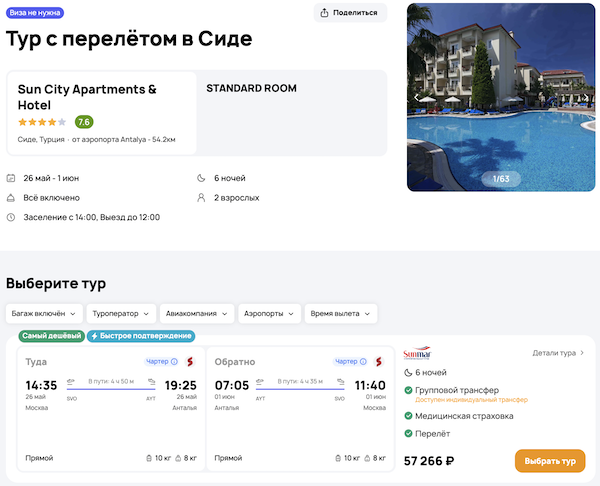Click the Быстрое подтверждение tag
Screen dimensions: 600x486
[141, 336]
